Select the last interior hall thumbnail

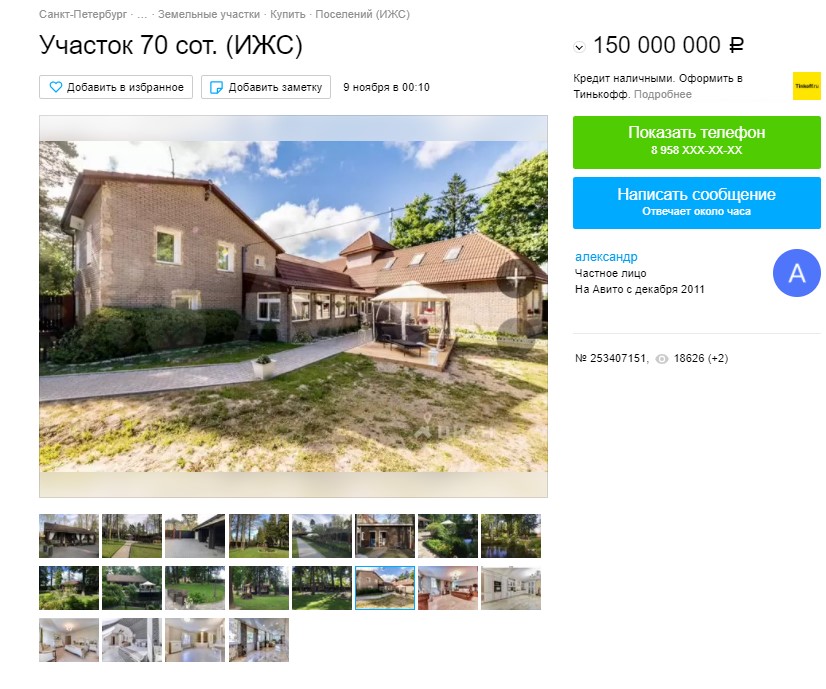tap(259, 640)
